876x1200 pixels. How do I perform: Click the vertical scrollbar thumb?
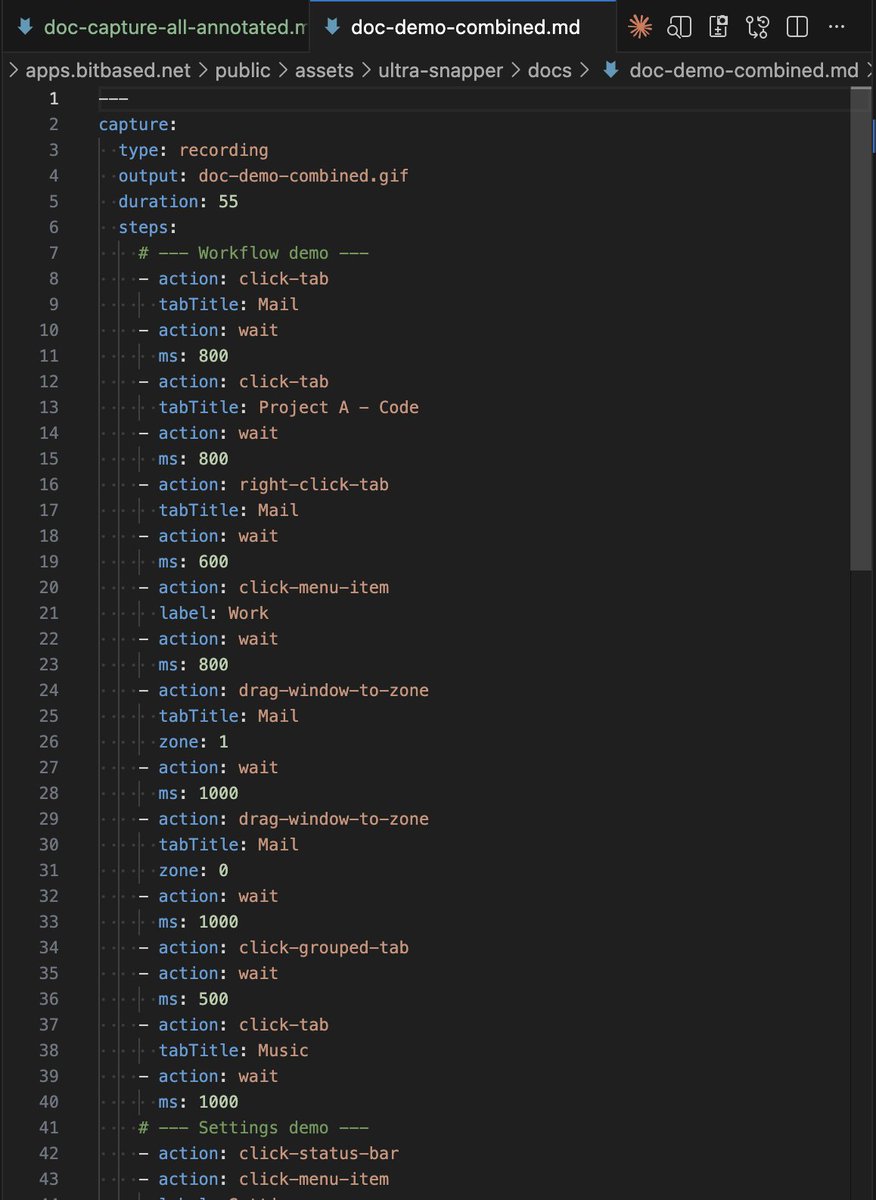[860, 330]
